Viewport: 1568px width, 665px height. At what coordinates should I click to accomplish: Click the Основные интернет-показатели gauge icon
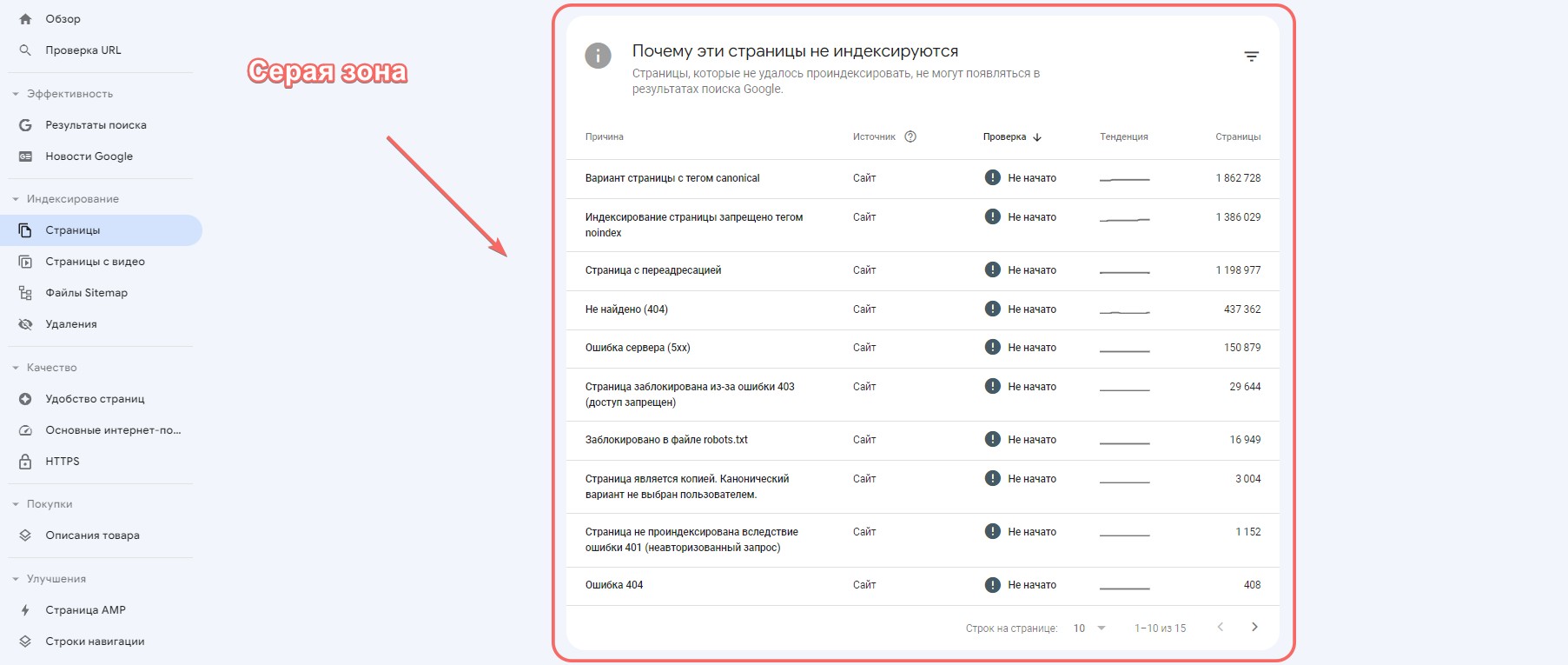coord(25,430)
